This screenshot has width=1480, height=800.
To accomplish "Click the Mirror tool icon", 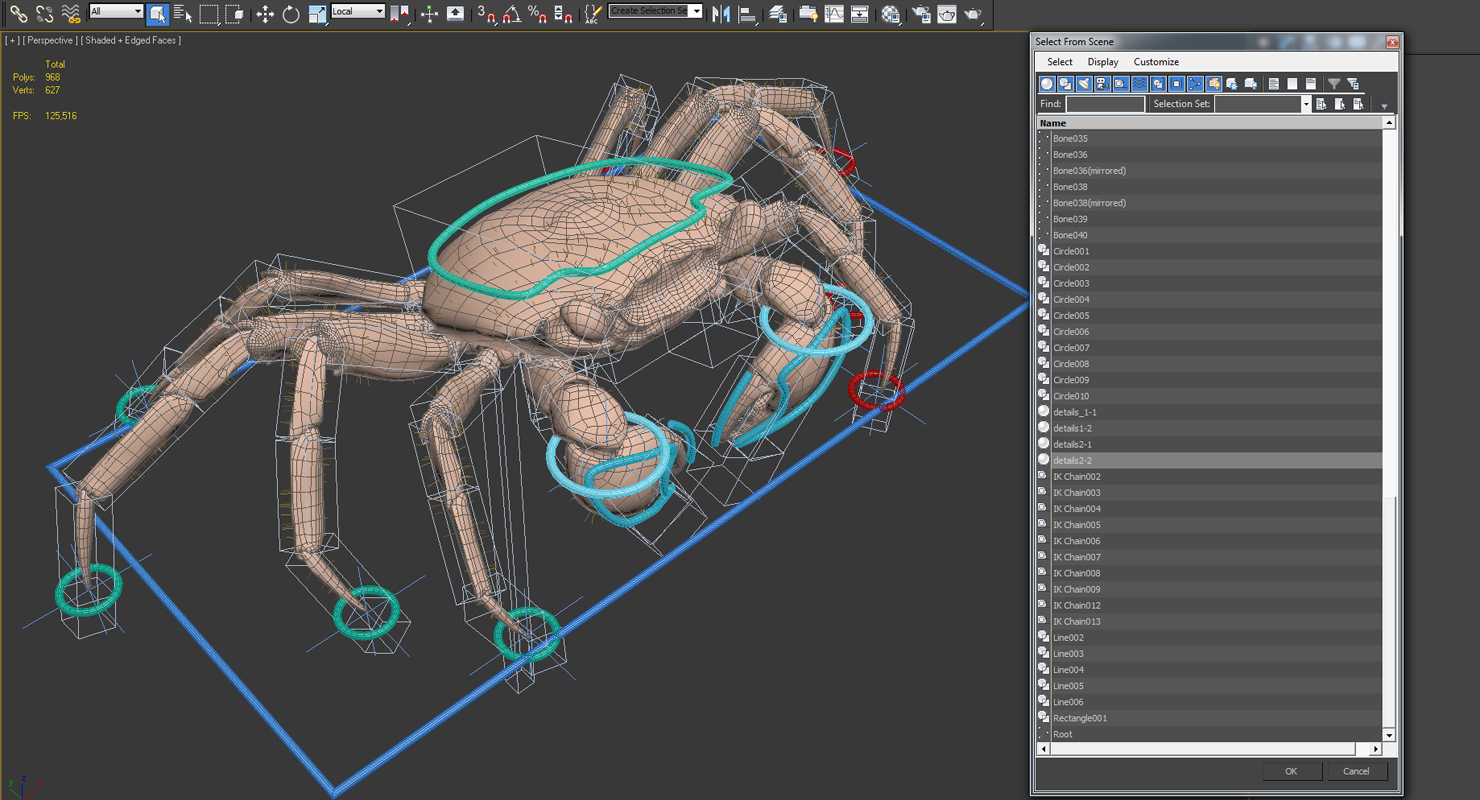I will (x=721, y=14).
